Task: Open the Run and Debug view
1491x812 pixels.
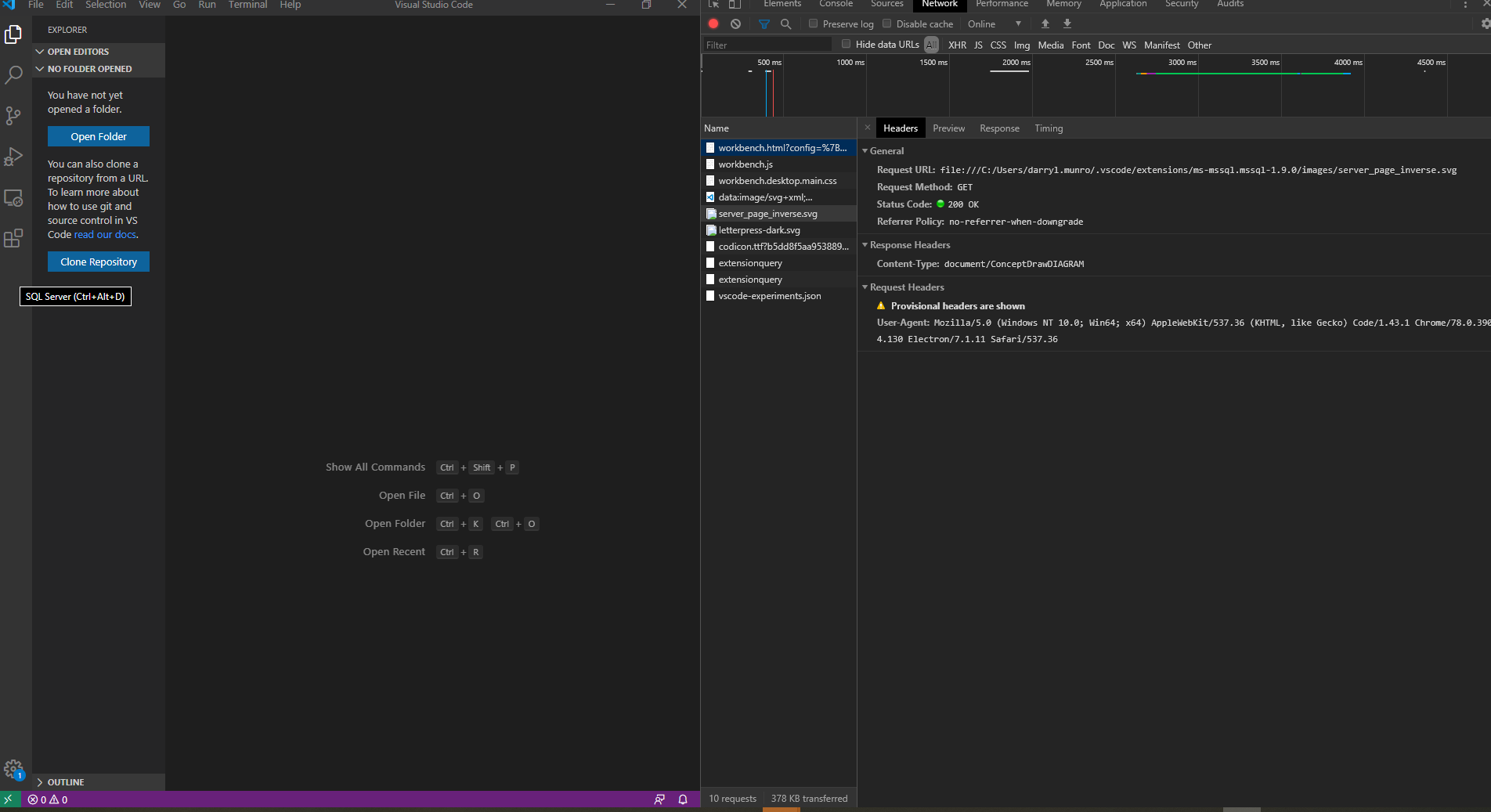Action: coord(13,157)
